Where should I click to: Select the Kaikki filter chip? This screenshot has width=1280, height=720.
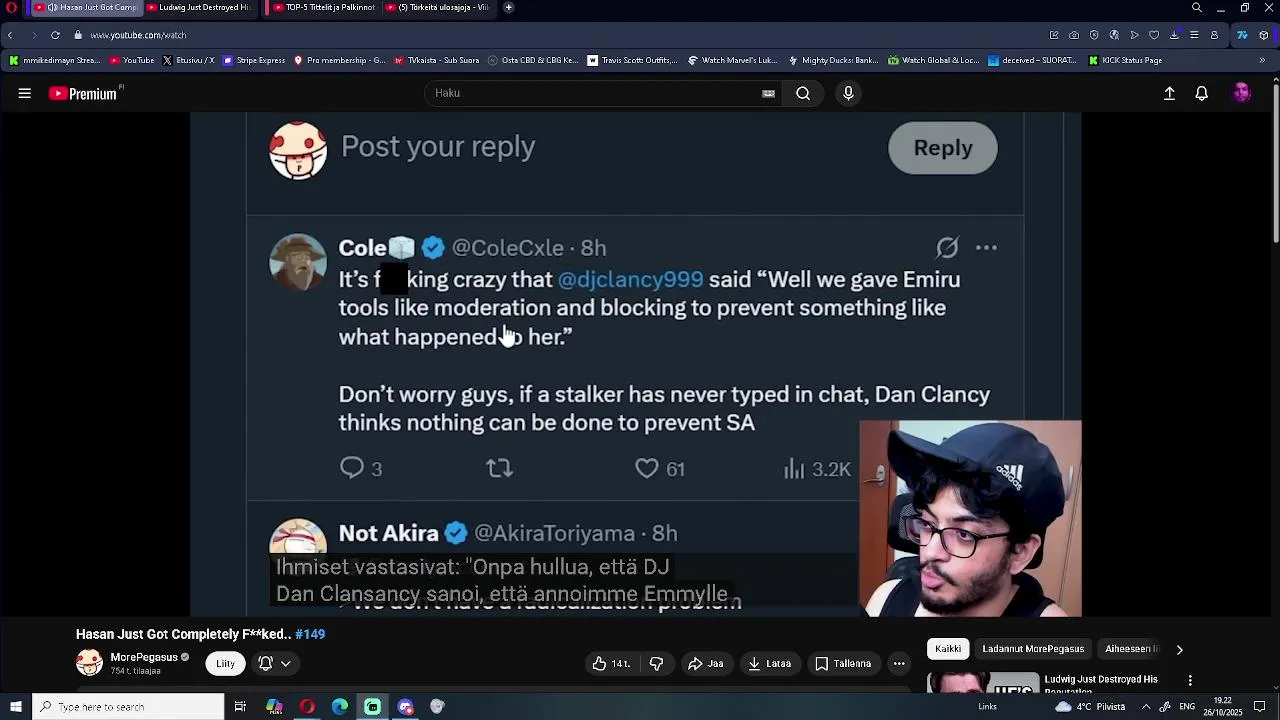(x=947, y=649)
